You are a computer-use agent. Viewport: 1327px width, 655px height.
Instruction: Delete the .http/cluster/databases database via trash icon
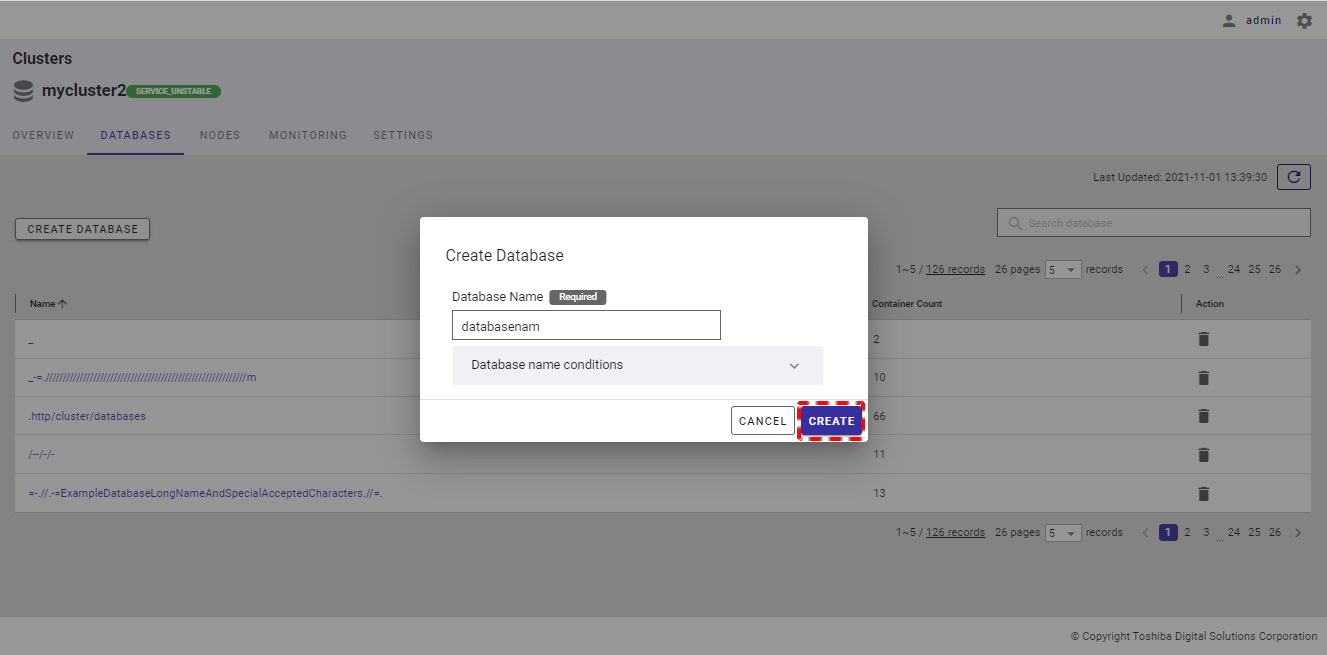[x=1203, y=416]
